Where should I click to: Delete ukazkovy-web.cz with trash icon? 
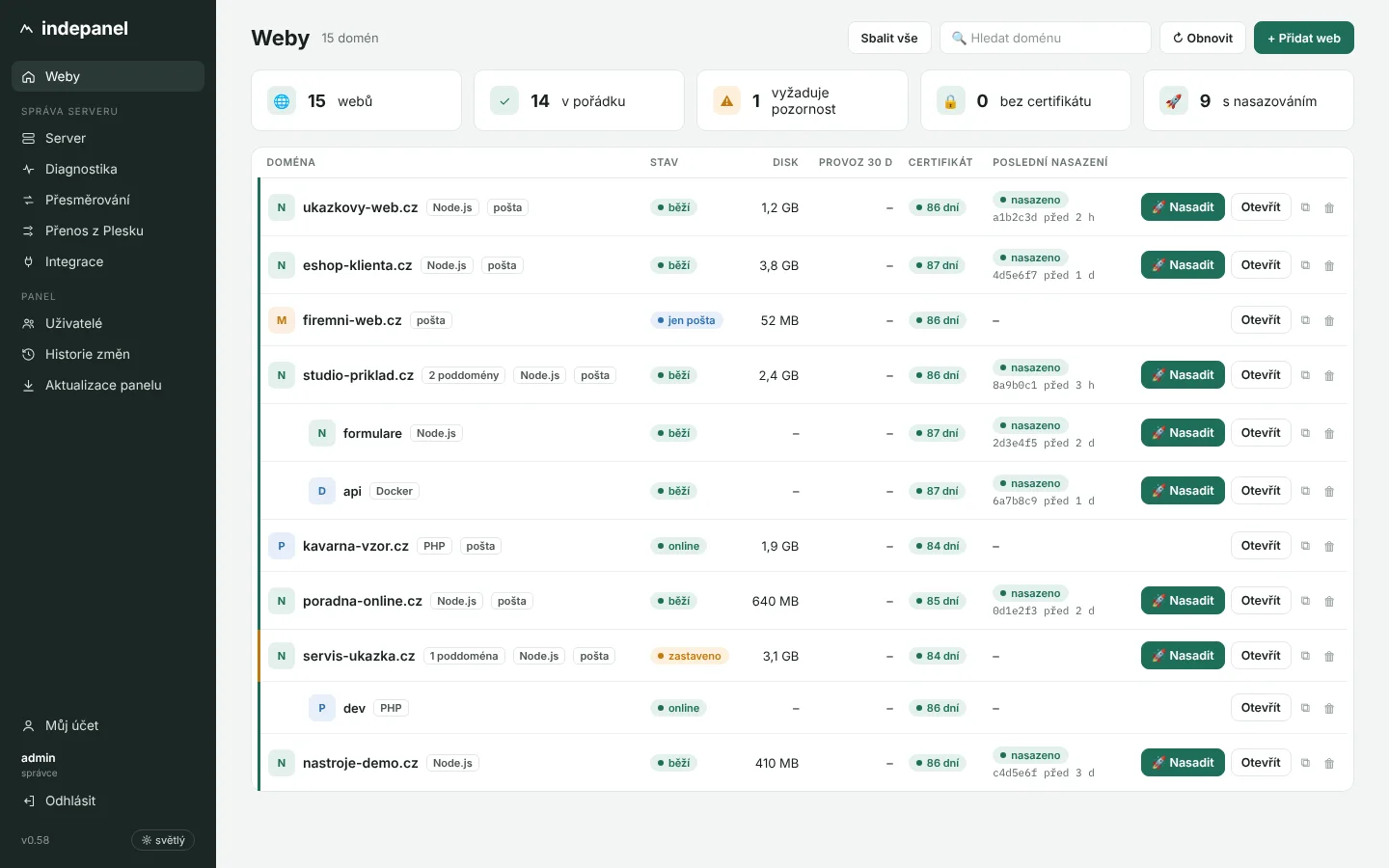tap(1329, 207)
